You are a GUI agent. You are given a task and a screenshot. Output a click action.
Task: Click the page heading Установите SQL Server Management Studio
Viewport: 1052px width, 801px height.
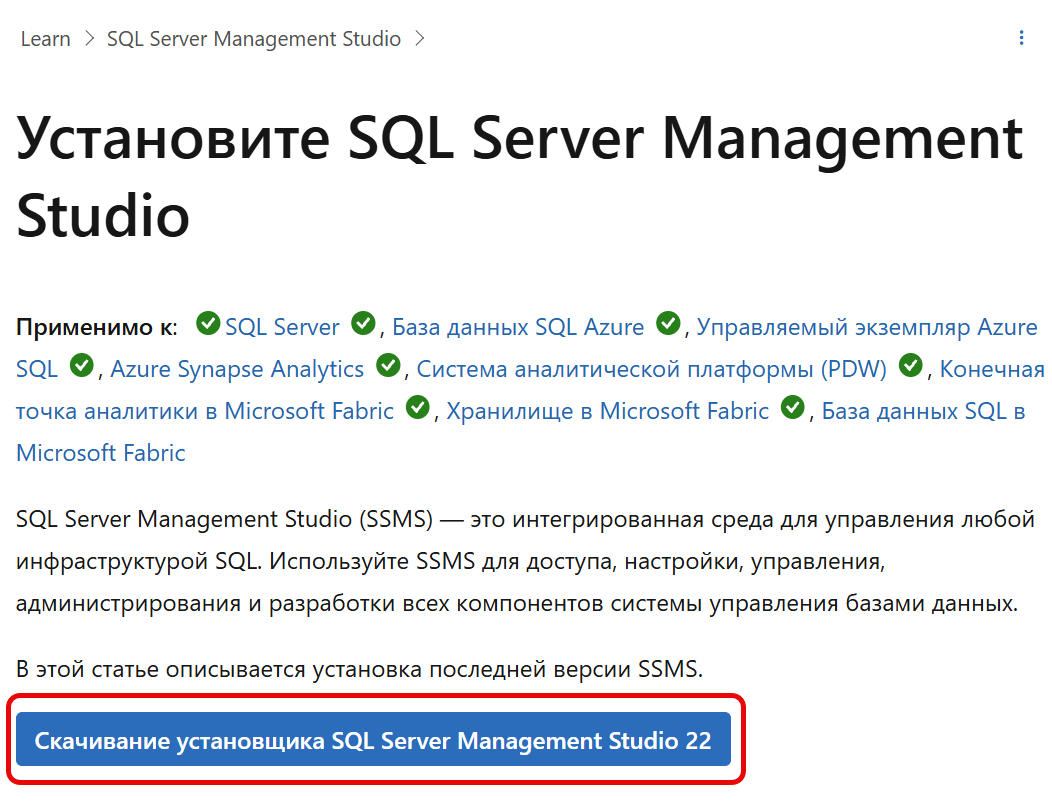[519, 176]
